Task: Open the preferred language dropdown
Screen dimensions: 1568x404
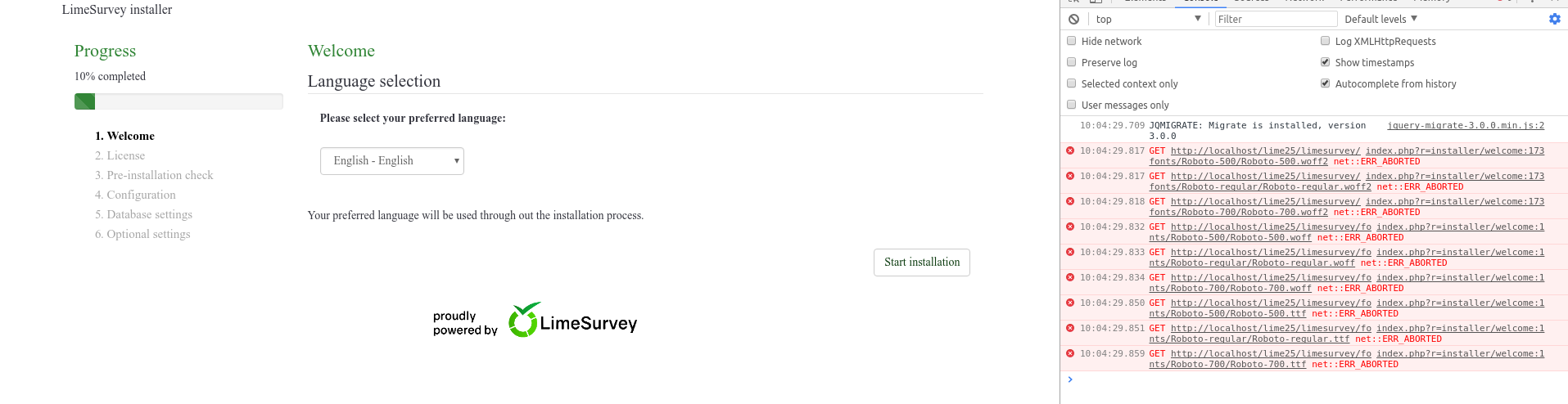Action: click(391, 161)
